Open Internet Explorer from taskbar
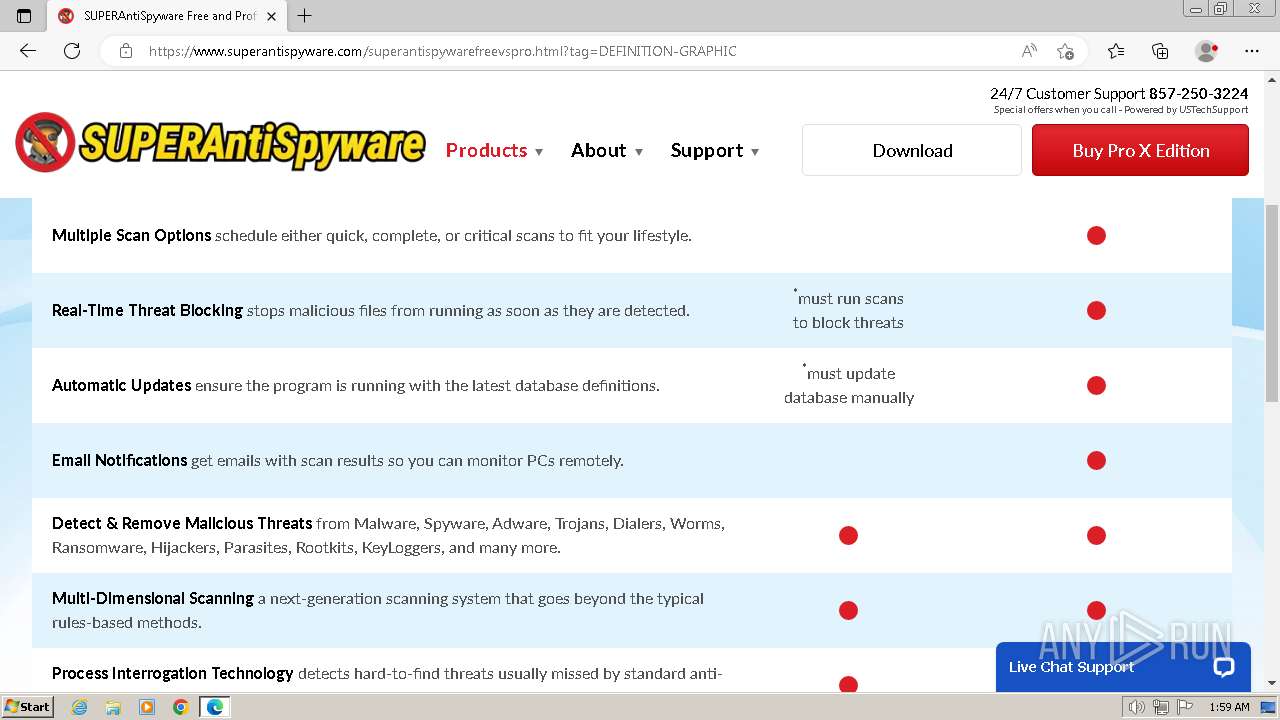The width and height of the screenshot is (1280, 720). click(80, 707)
